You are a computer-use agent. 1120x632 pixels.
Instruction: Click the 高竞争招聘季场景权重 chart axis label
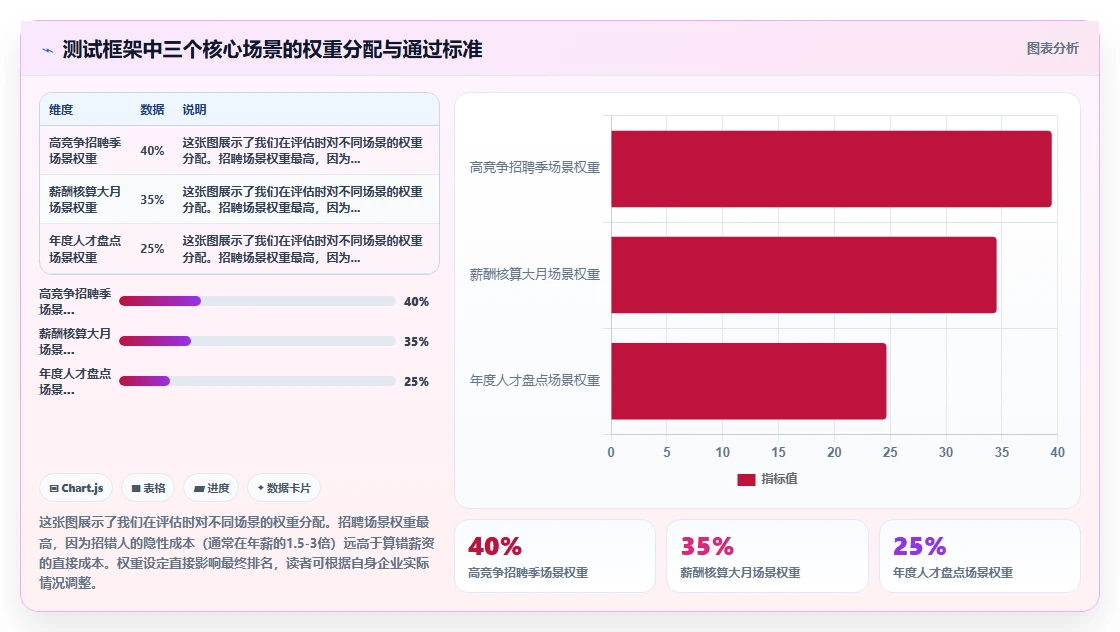pos(534,168)
